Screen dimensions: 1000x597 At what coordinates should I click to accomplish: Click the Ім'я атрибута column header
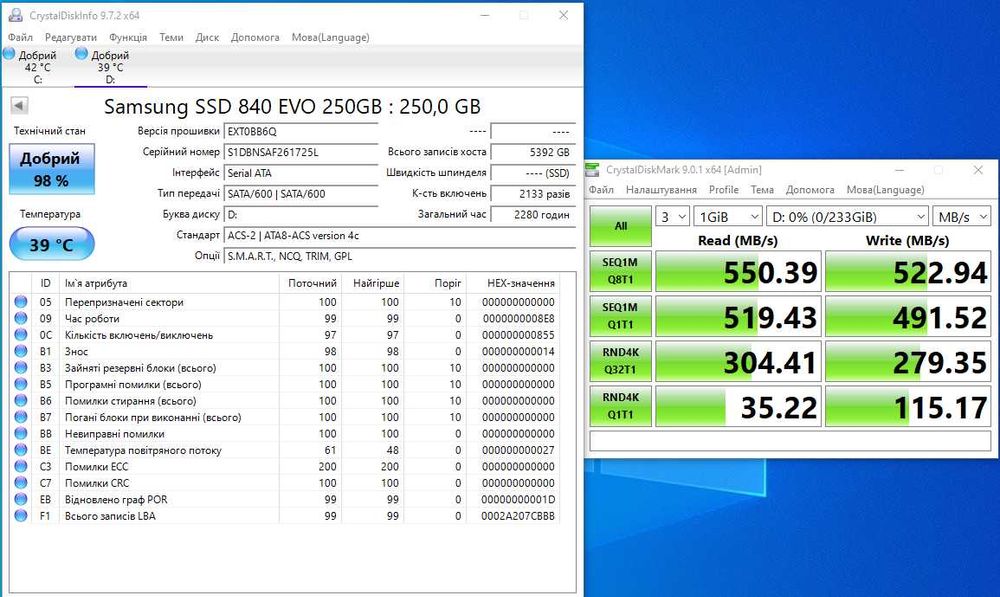click(x=170, y=283)
